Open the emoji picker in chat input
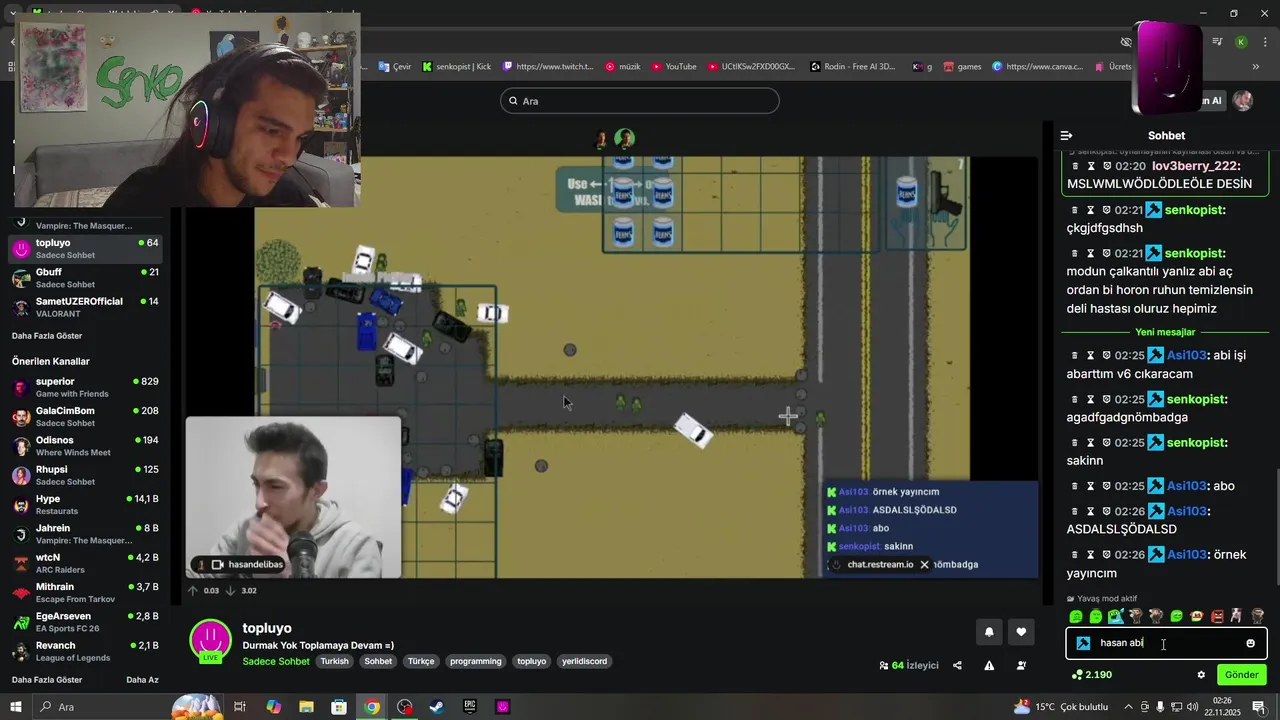1280x720 pixels. [1250, 643]
